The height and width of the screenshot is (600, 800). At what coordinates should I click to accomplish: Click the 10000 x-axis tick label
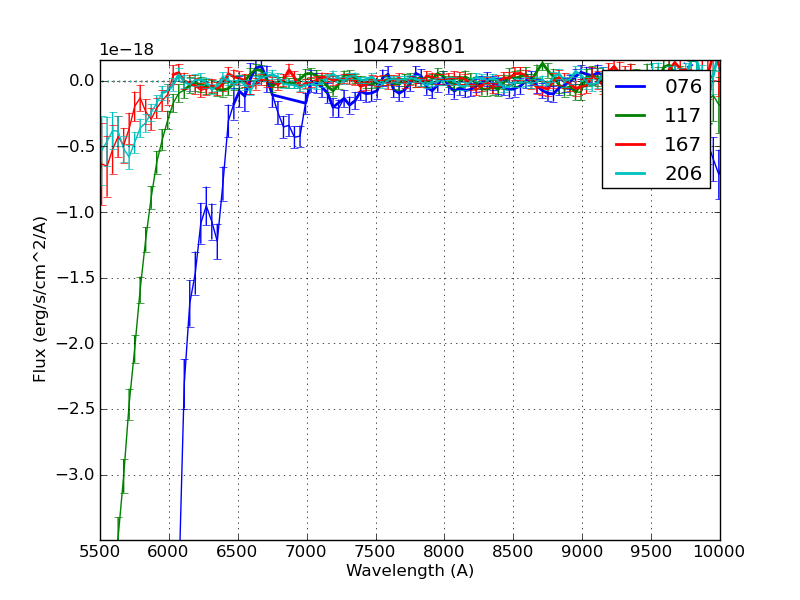[x=720, y=552]
